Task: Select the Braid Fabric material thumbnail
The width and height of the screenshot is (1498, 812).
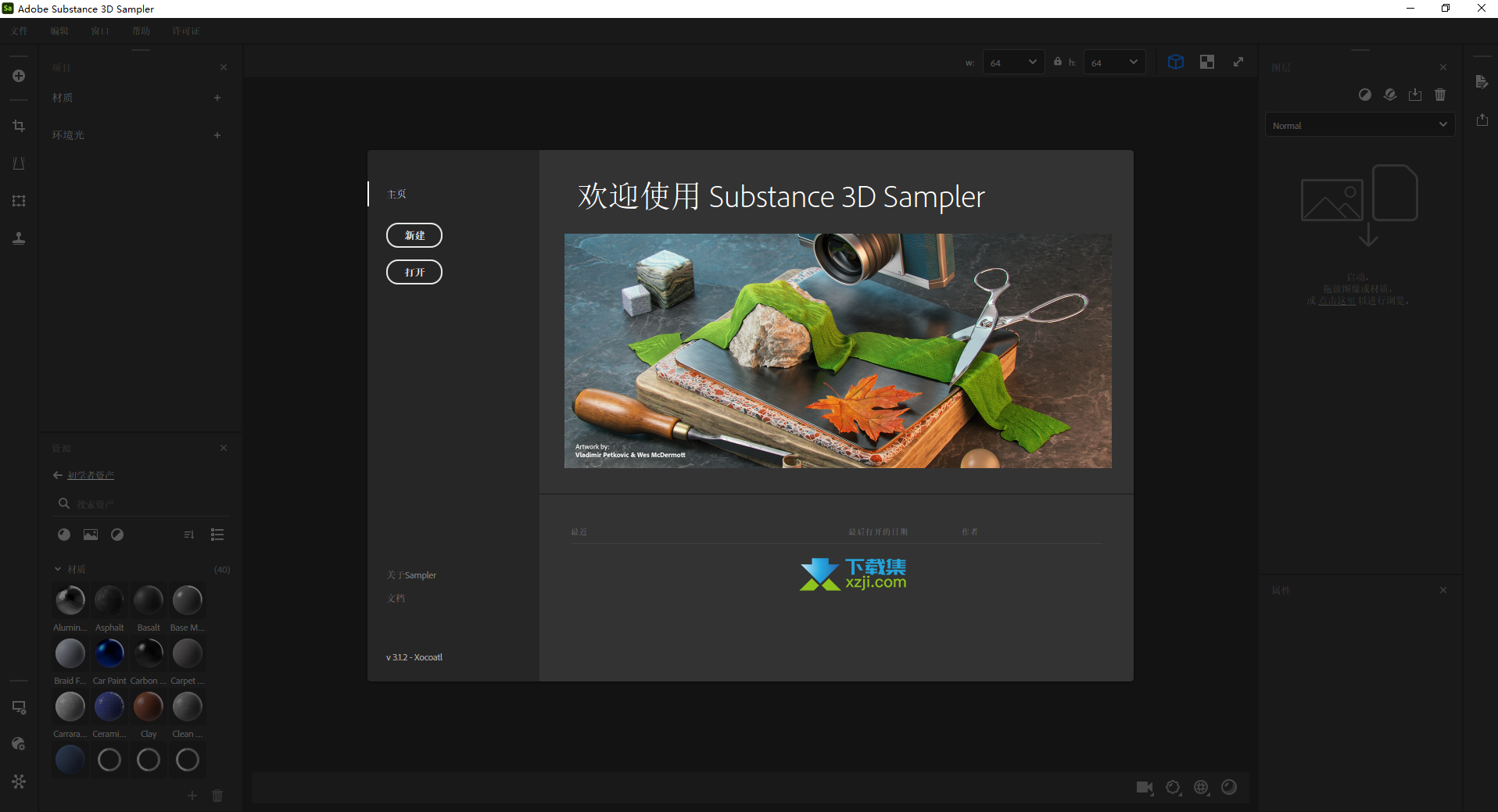Action: pyautogui.click(x=70, y=653)
